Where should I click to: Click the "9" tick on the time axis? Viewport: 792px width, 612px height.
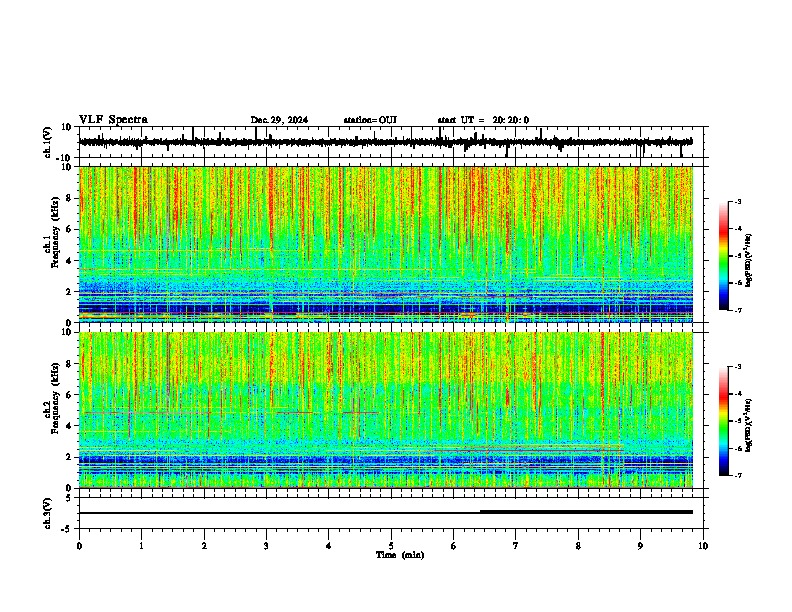[640, 546]
